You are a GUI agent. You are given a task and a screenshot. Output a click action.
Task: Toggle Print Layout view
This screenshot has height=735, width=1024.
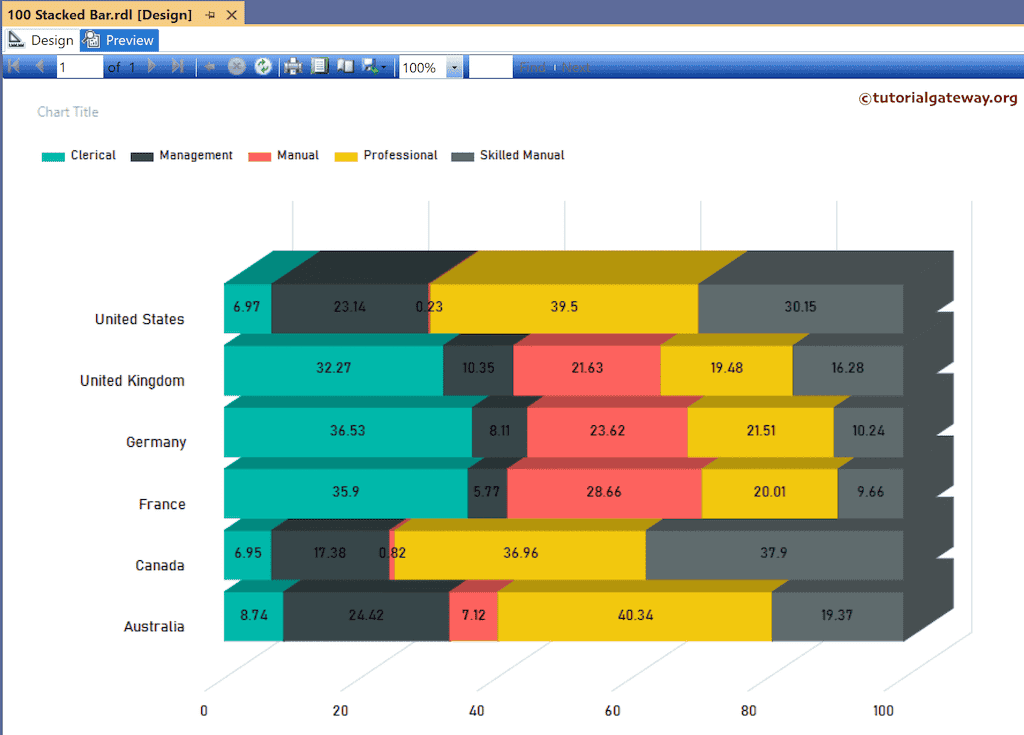(345, 66)
